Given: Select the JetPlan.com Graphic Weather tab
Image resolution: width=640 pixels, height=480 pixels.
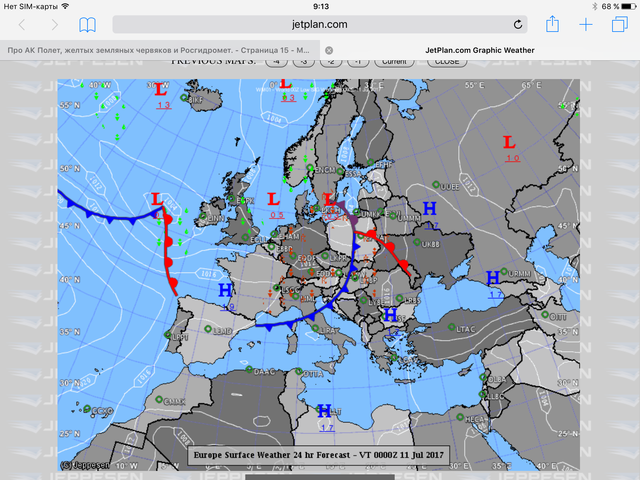Looking at the screenshot, I should point(480,48).
